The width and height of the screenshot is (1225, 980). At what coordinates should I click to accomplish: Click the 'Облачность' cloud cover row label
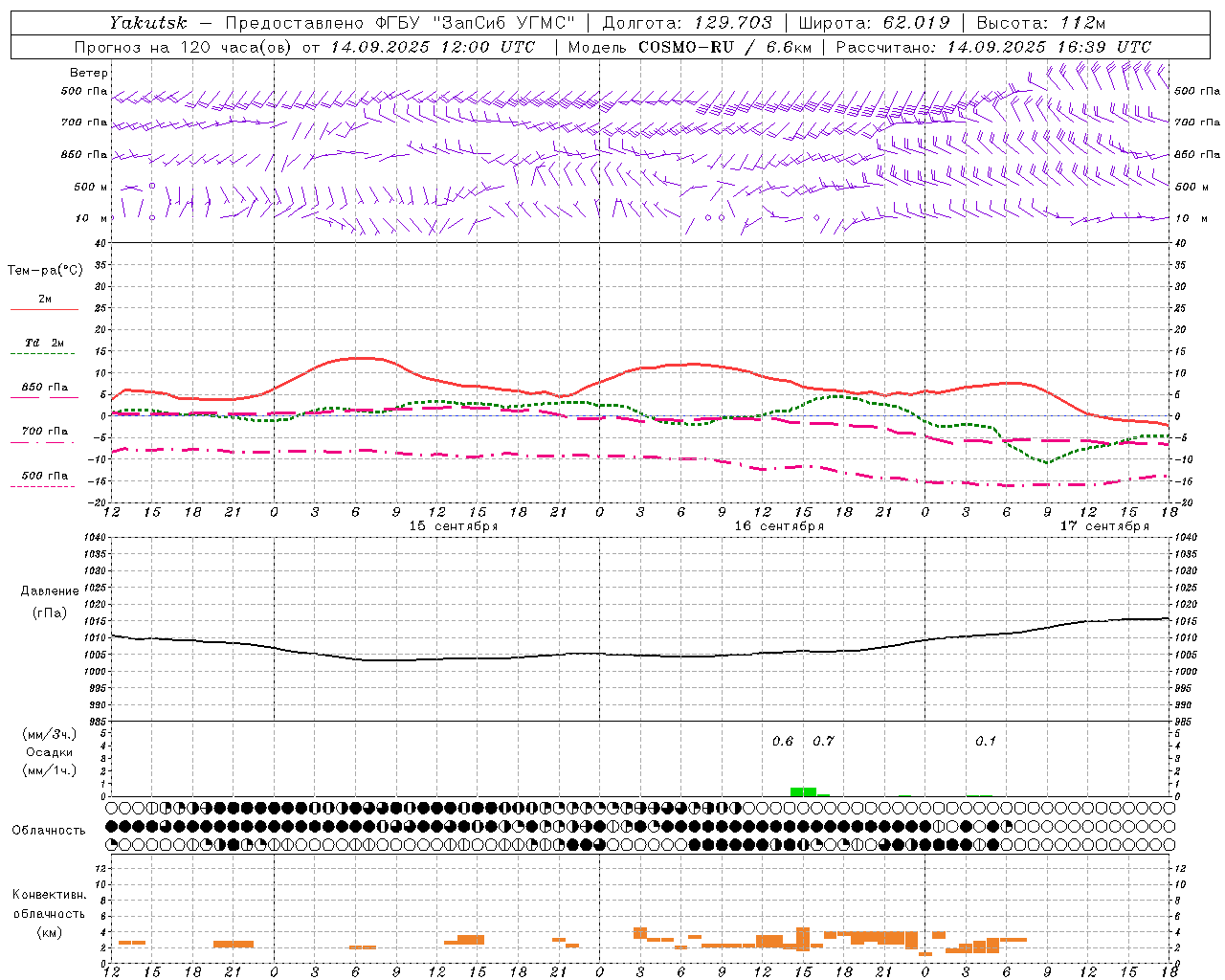pyautogui.click(x=49, y=831)
